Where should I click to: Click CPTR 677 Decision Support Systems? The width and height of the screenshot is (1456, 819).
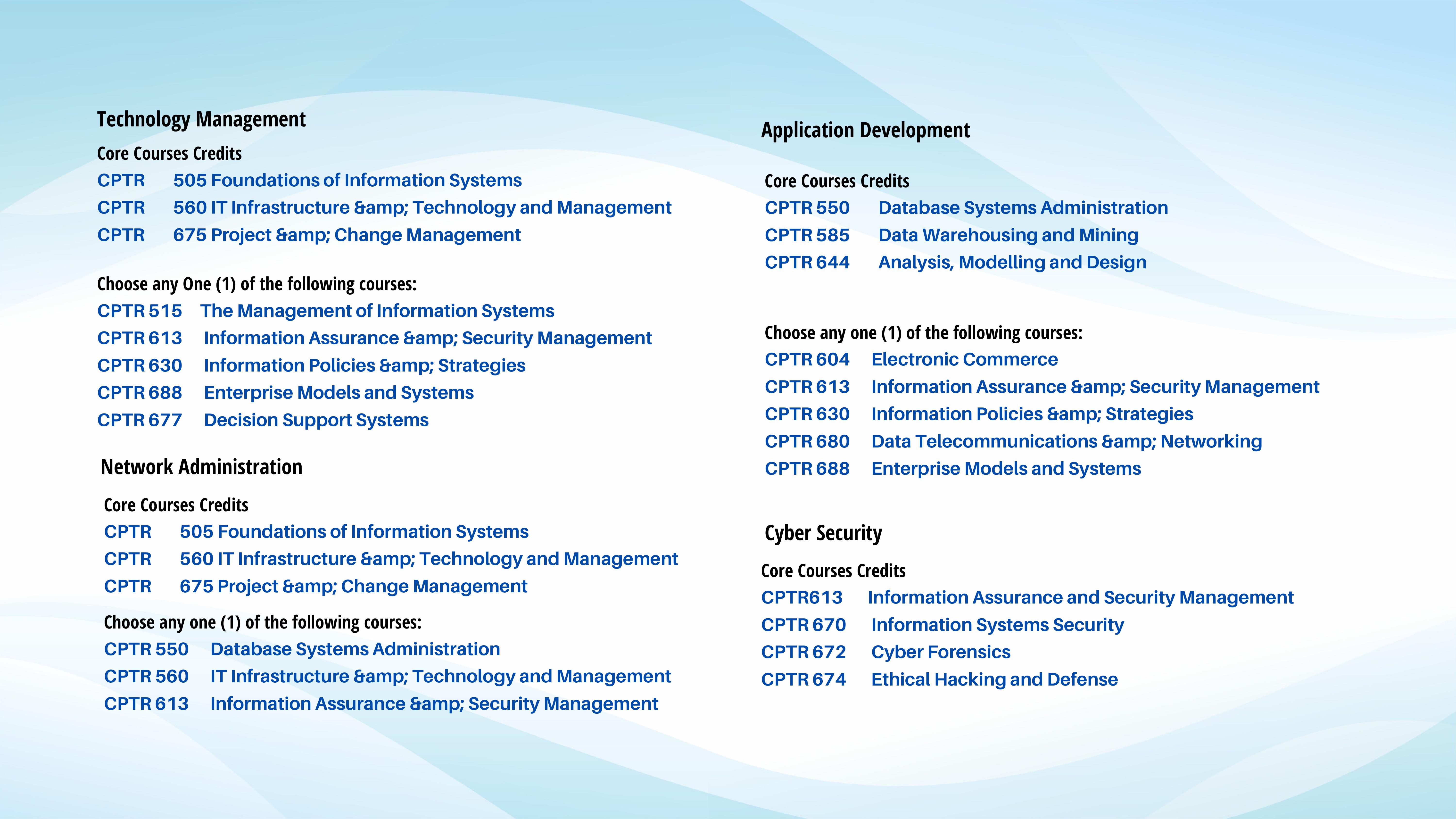tap(262, 420)
